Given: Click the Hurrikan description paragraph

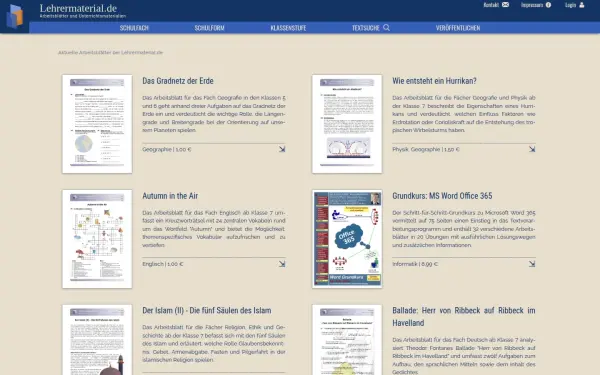Looking at the screenshot, I should (x=464, y=114).
